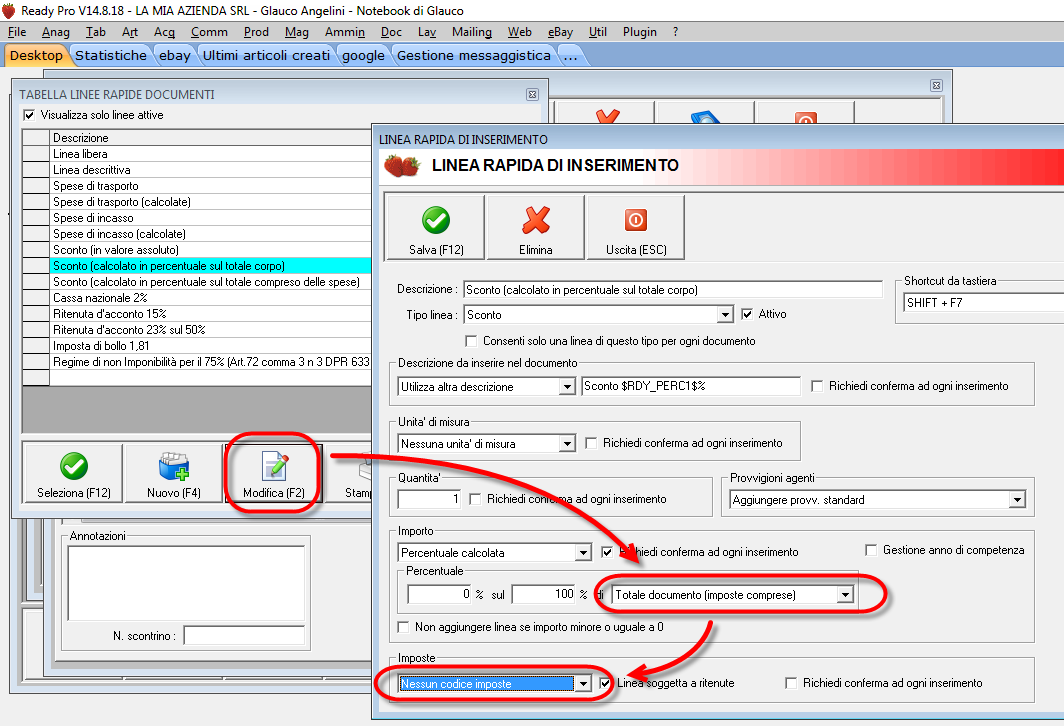Click the Elimina red X button
This screenshot has width=1064, height=726.
click(535, 227)
